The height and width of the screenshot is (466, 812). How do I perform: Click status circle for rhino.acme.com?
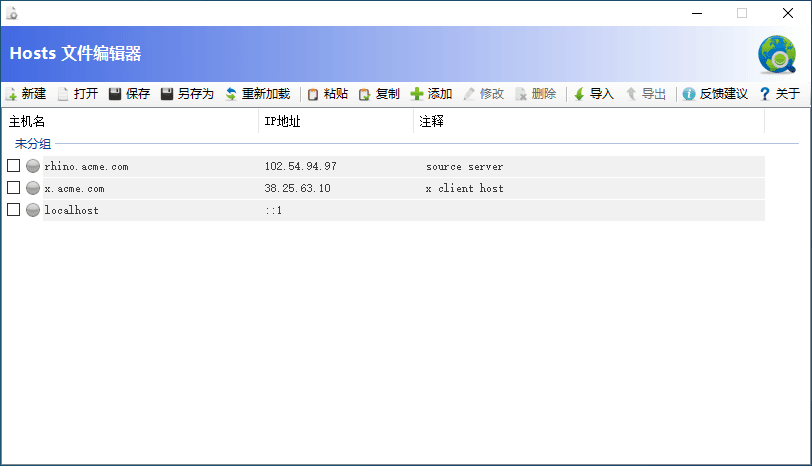click(x=33, y=166)
